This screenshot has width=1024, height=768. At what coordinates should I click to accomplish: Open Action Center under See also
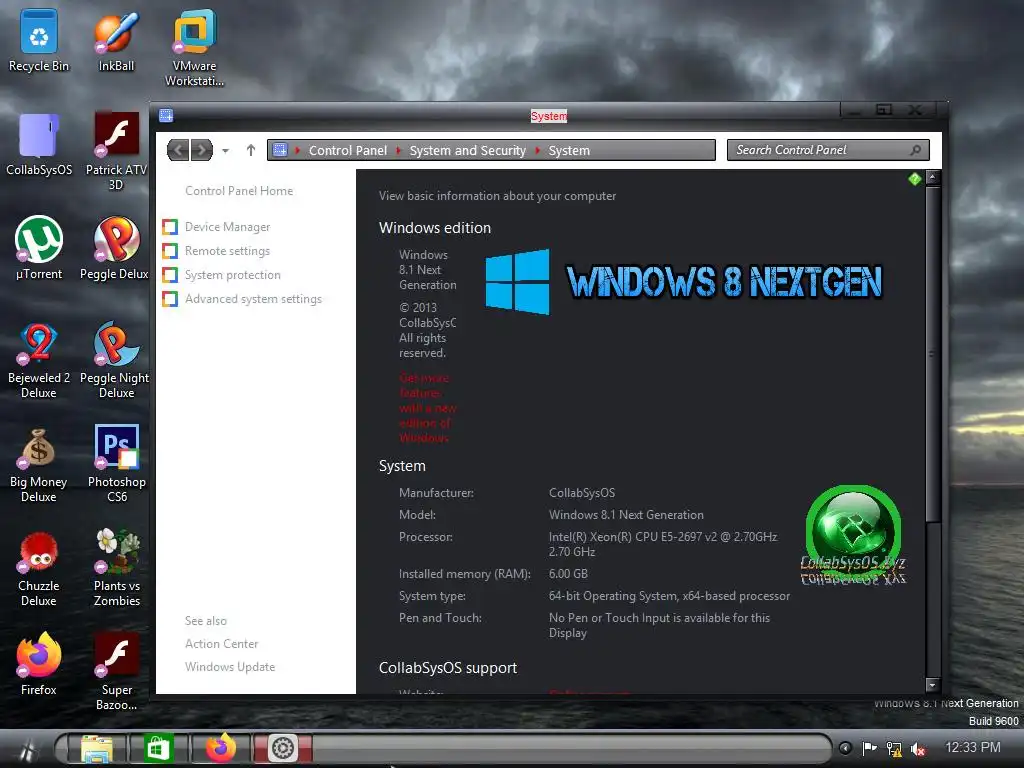(x=221, y=644)
